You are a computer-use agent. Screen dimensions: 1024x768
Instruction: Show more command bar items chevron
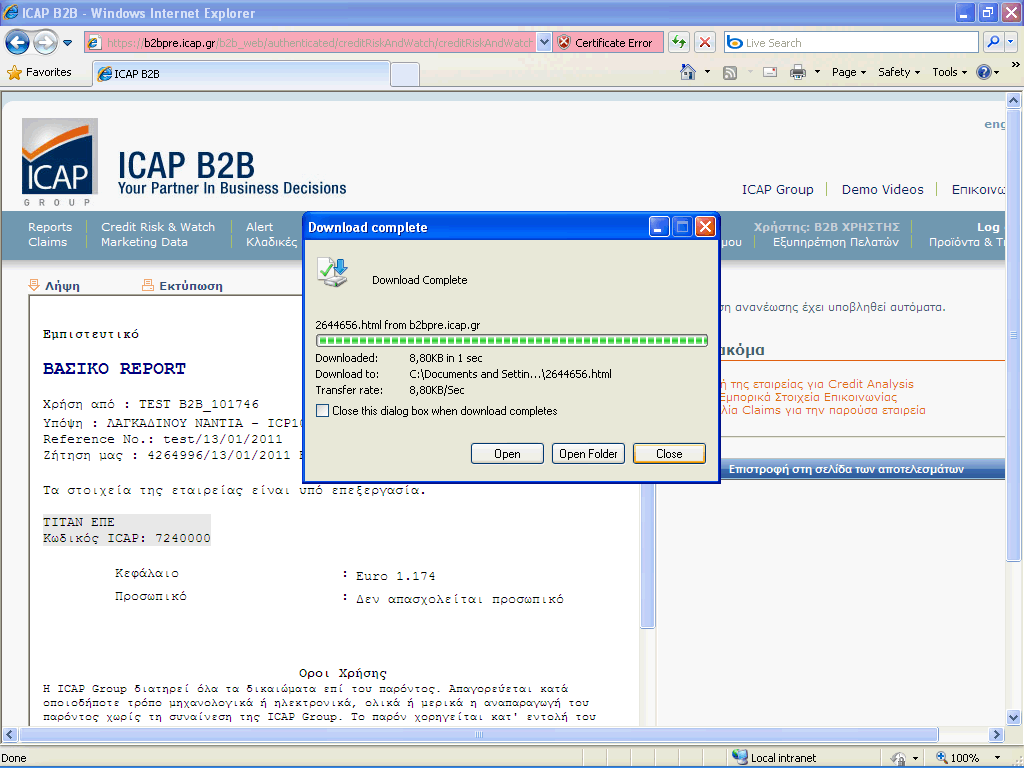coord(1015,65)
